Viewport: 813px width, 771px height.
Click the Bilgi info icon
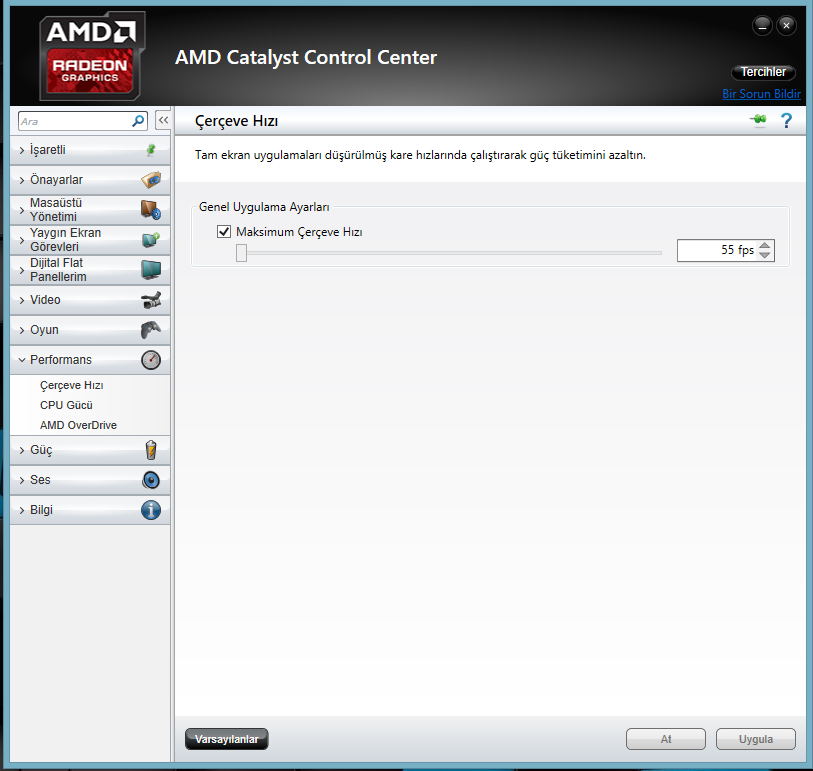point(151,510)
